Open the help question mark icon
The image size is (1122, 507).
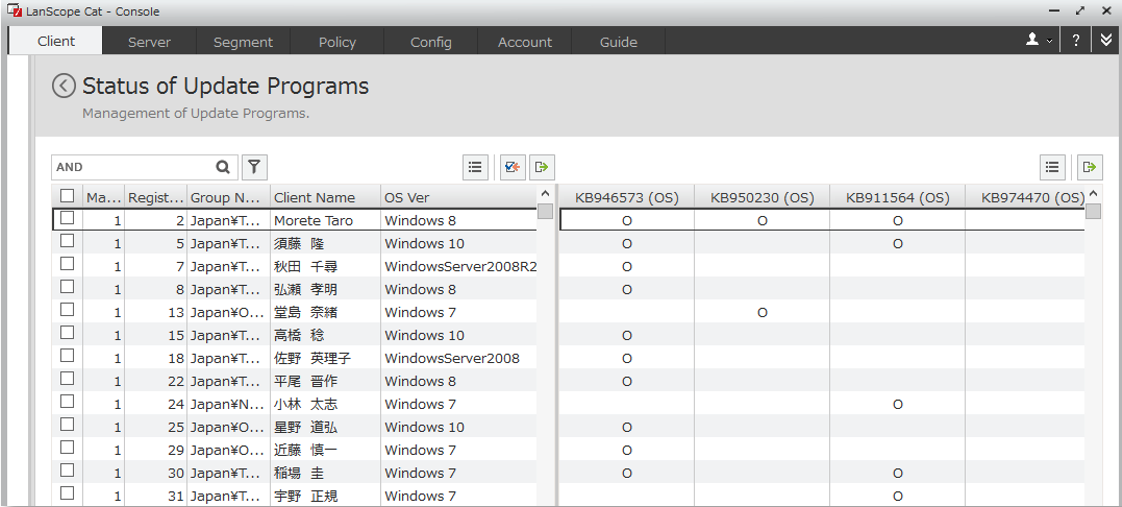click(x=1076, y=41)
